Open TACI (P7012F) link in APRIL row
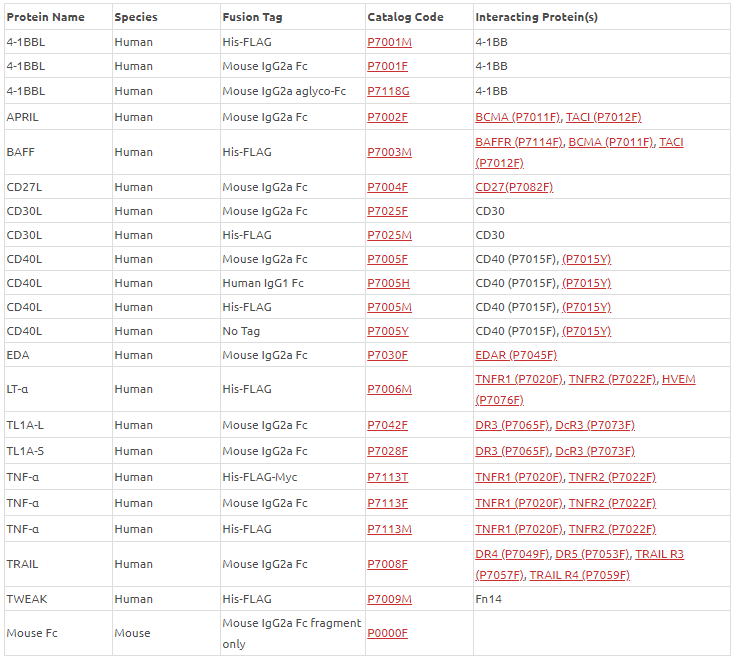735x661 pixels. coord(603,117)
